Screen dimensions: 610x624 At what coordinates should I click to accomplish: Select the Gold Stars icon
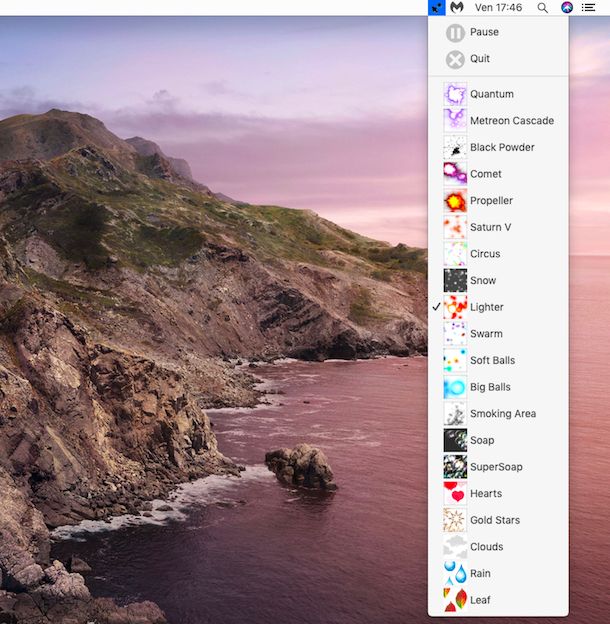(x=455, y=520)
